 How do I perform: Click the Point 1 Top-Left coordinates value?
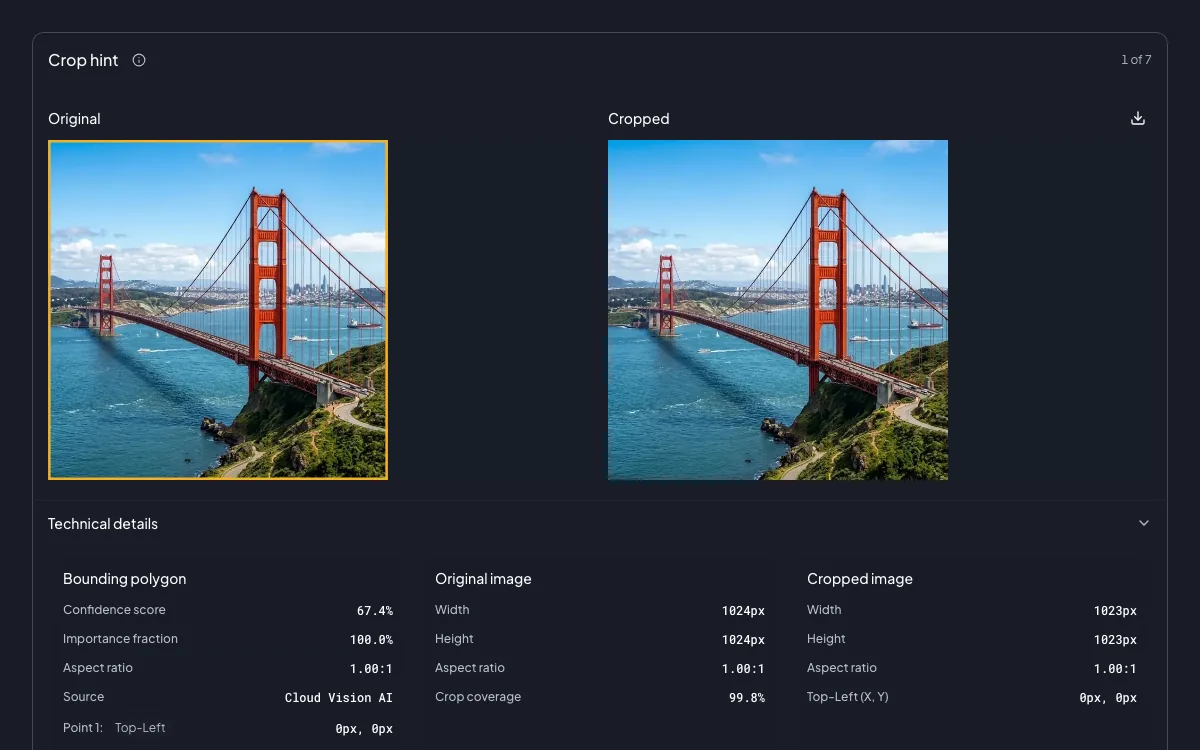[364, 729]
